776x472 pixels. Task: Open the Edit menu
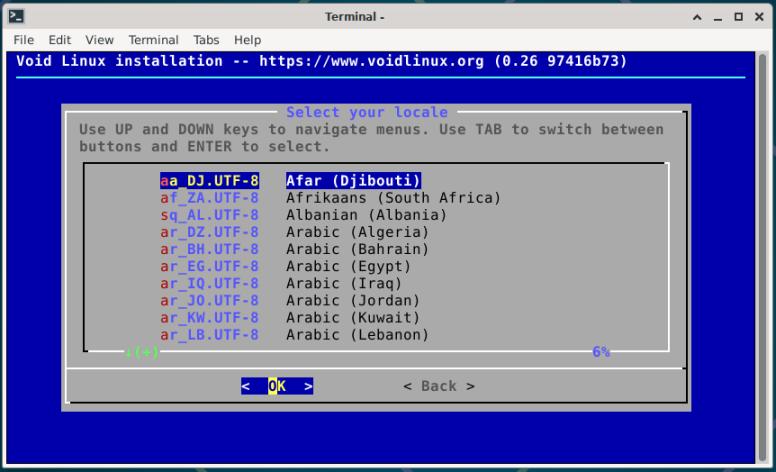coord(59,40)
